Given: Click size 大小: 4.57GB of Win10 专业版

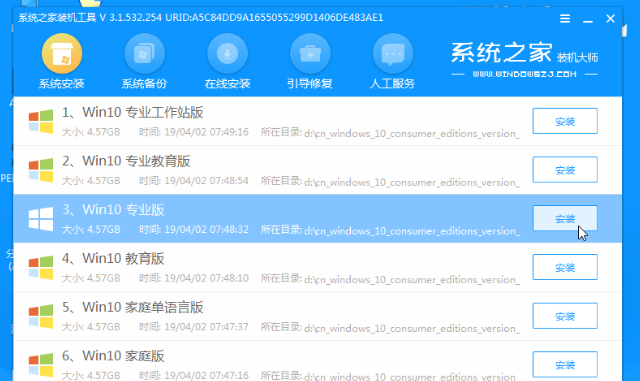Looking at the screenshot, I should click(91, 229).
